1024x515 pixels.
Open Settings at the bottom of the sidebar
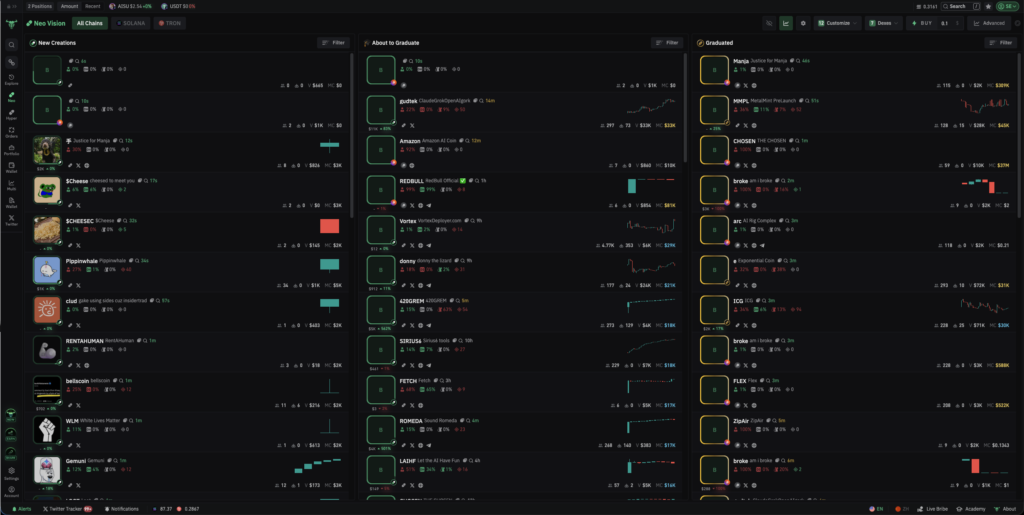(11, 472)
